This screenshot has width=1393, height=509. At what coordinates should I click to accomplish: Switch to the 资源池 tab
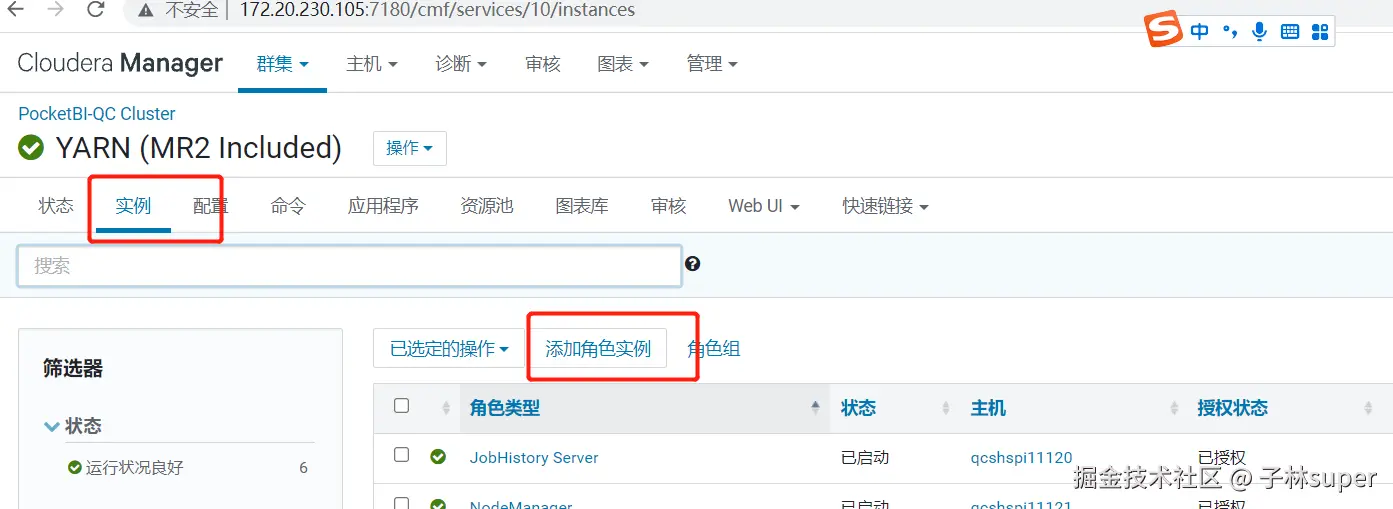point(487,206)
